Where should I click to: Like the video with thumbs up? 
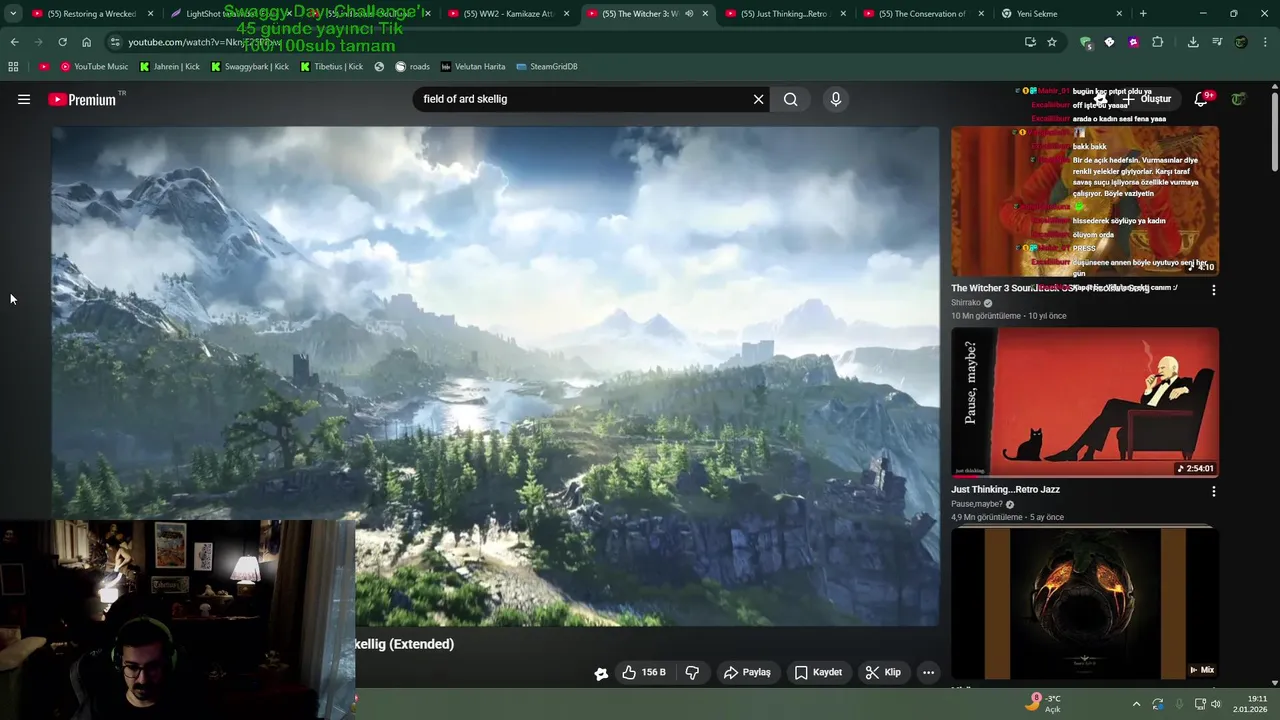[643, 672]
